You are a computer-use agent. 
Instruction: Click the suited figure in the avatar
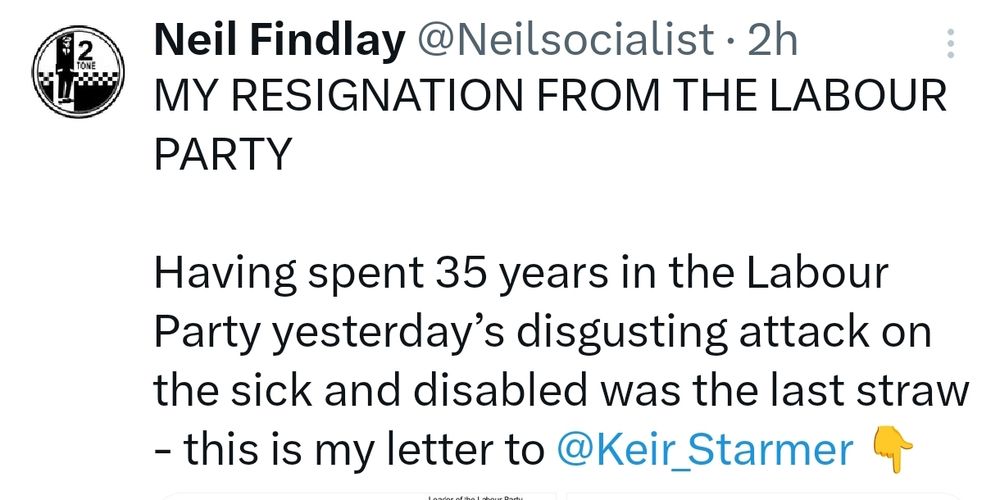[x=64, y=68]
